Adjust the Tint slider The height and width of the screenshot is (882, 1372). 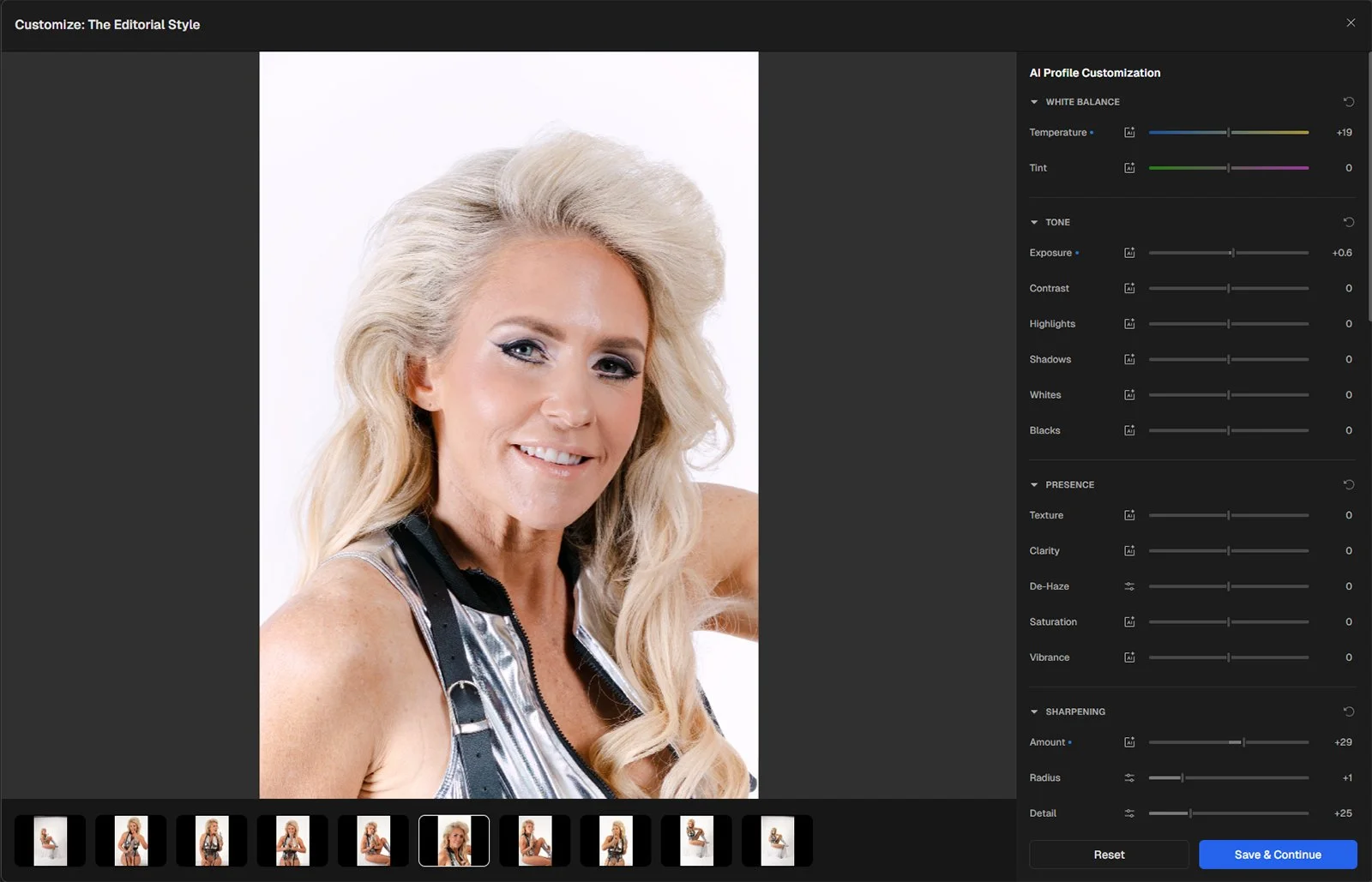[x=1229, y=168]
